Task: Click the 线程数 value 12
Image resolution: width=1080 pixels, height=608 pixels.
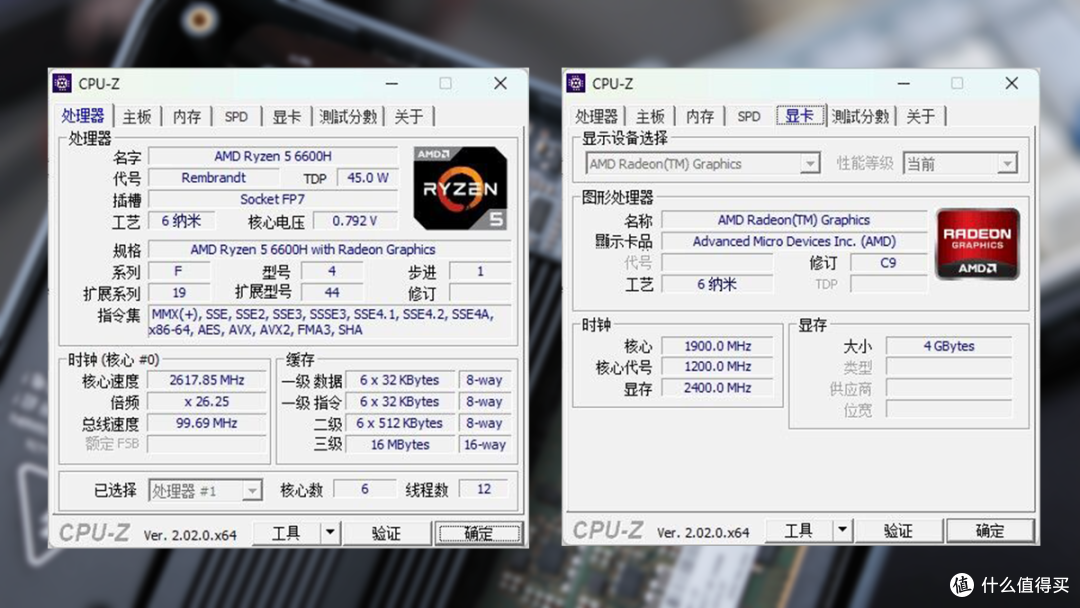Action: pyautogui.click(x=484, y=489)
